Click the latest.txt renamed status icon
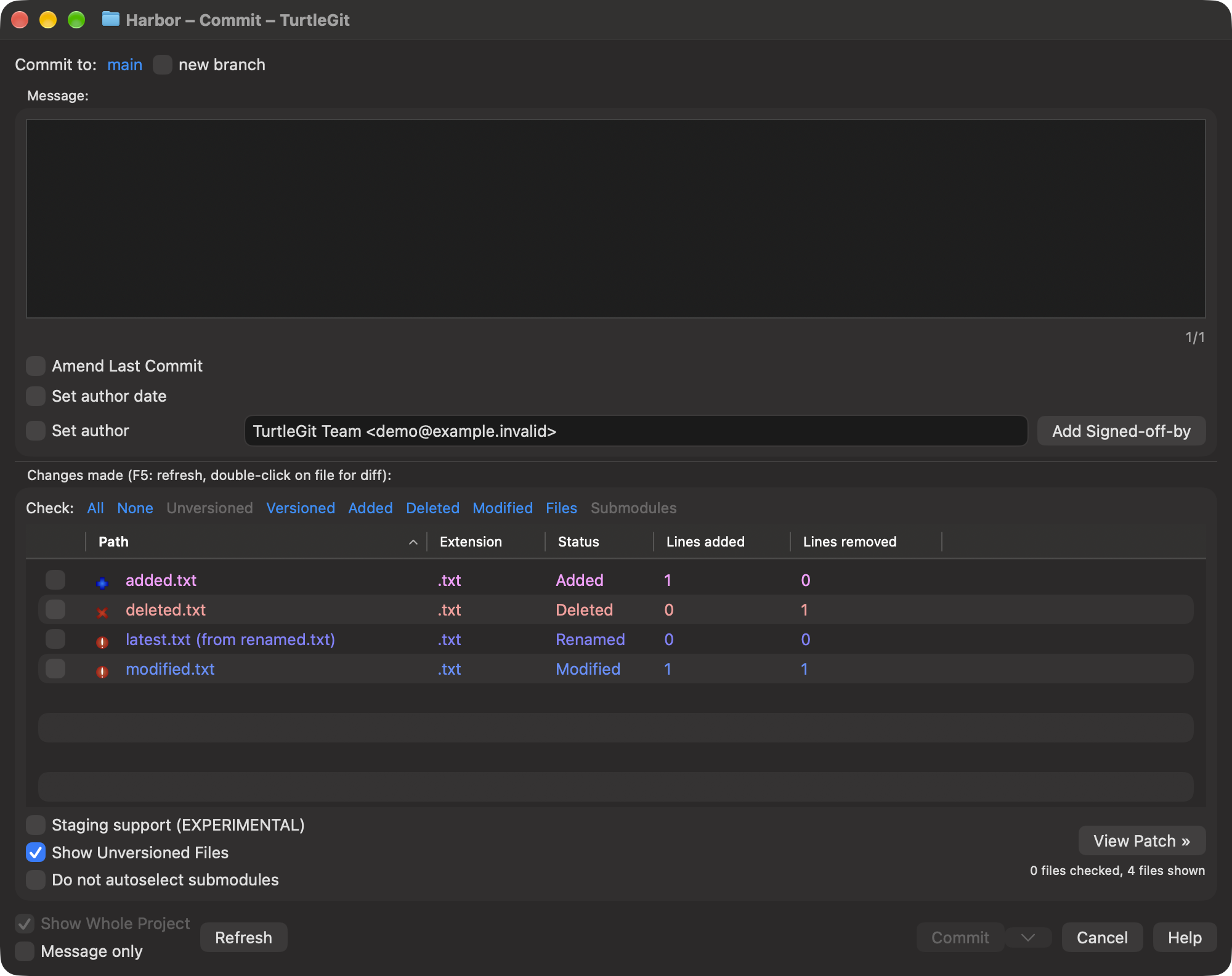The image size is (1232, 976). click(102, 641)
